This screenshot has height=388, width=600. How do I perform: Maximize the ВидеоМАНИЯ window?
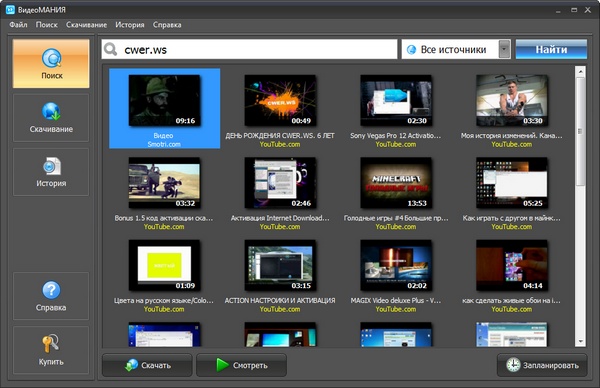coord(574,10)
